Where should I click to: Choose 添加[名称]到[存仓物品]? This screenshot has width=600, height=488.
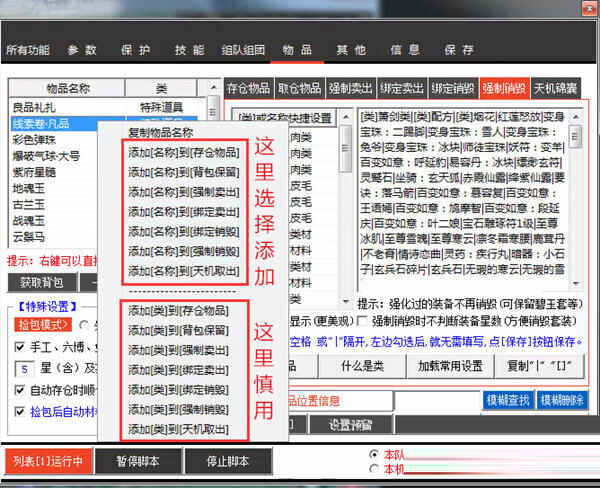pyautogui.click(x=184, y=152)
